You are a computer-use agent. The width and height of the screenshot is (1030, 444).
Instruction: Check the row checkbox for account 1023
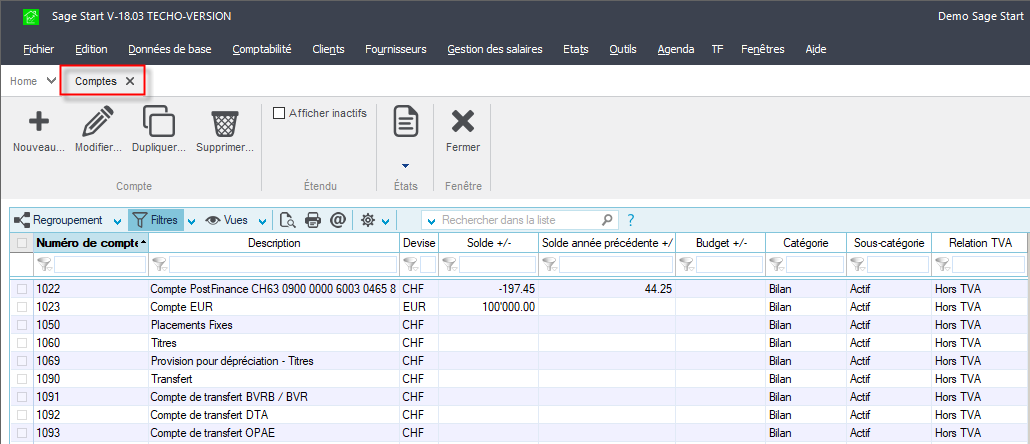tap(22, 307)
